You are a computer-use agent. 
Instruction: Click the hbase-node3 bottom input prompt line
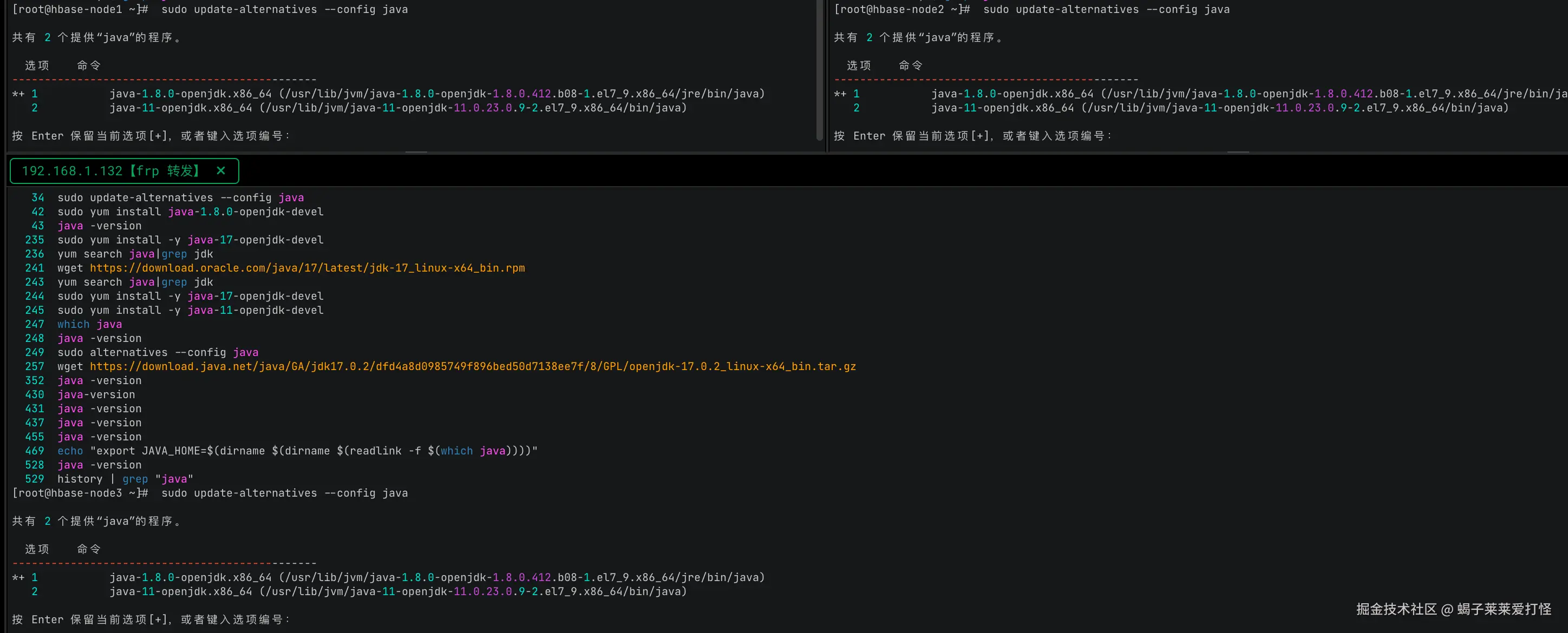tap(151, 619)
